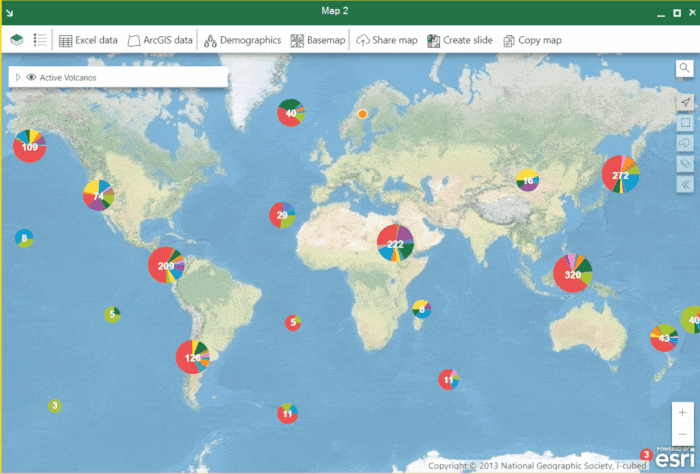The height and width of the screenshot is (474, 700).
Task: Zoom in with plus button
Action: pos(682,413)
